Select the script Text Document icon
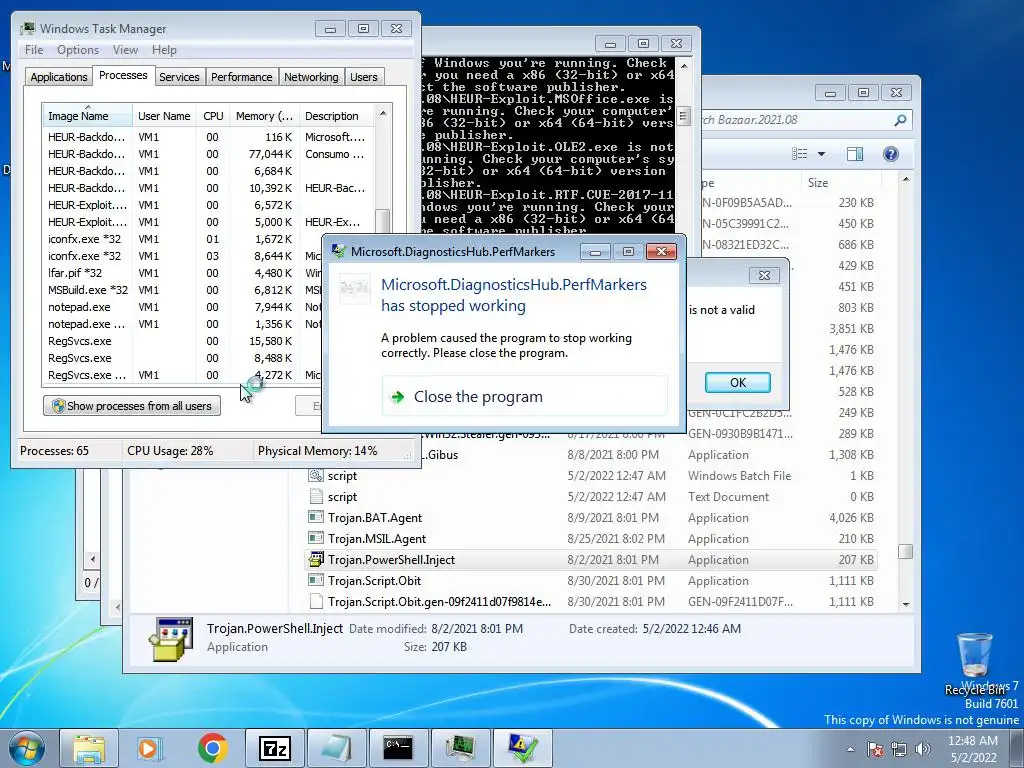This screenshot has width=1024, height=768. pos(316,496)
